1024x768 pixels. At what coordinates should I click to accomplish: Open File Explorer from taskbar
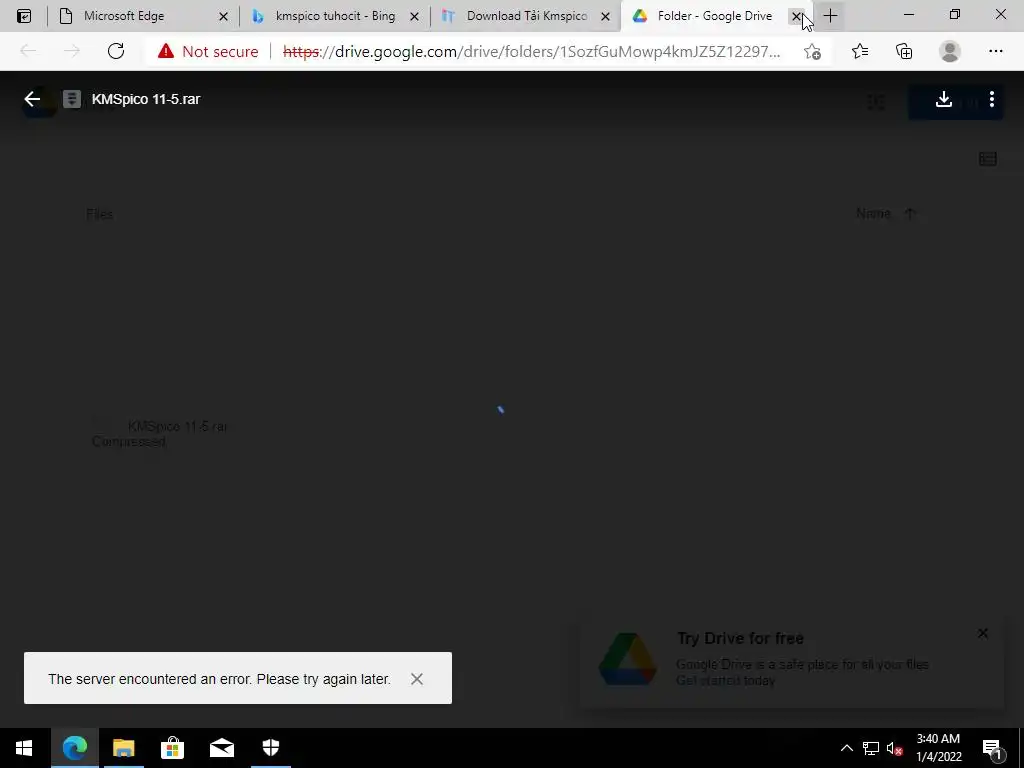123,748
